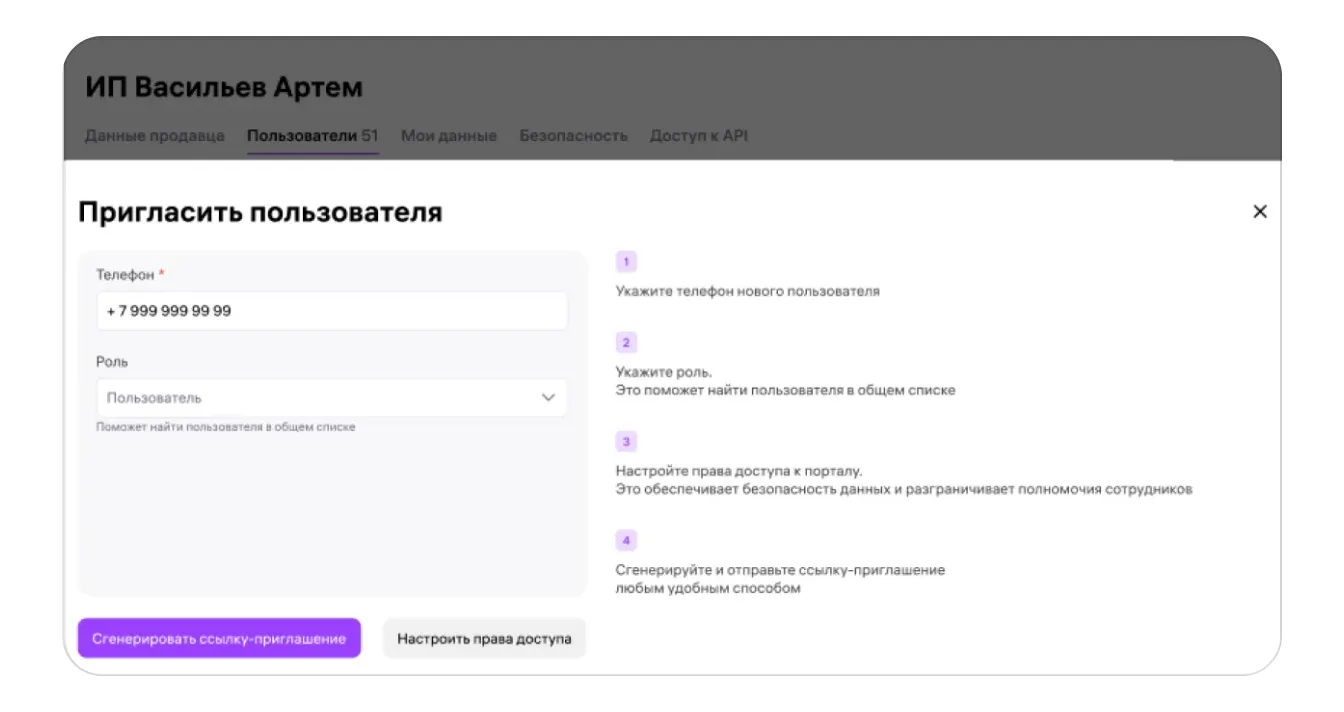Click the step 3 number badge
This screenshot has height=712, width=1344.
pyautogui.click(x=626, y=442)
